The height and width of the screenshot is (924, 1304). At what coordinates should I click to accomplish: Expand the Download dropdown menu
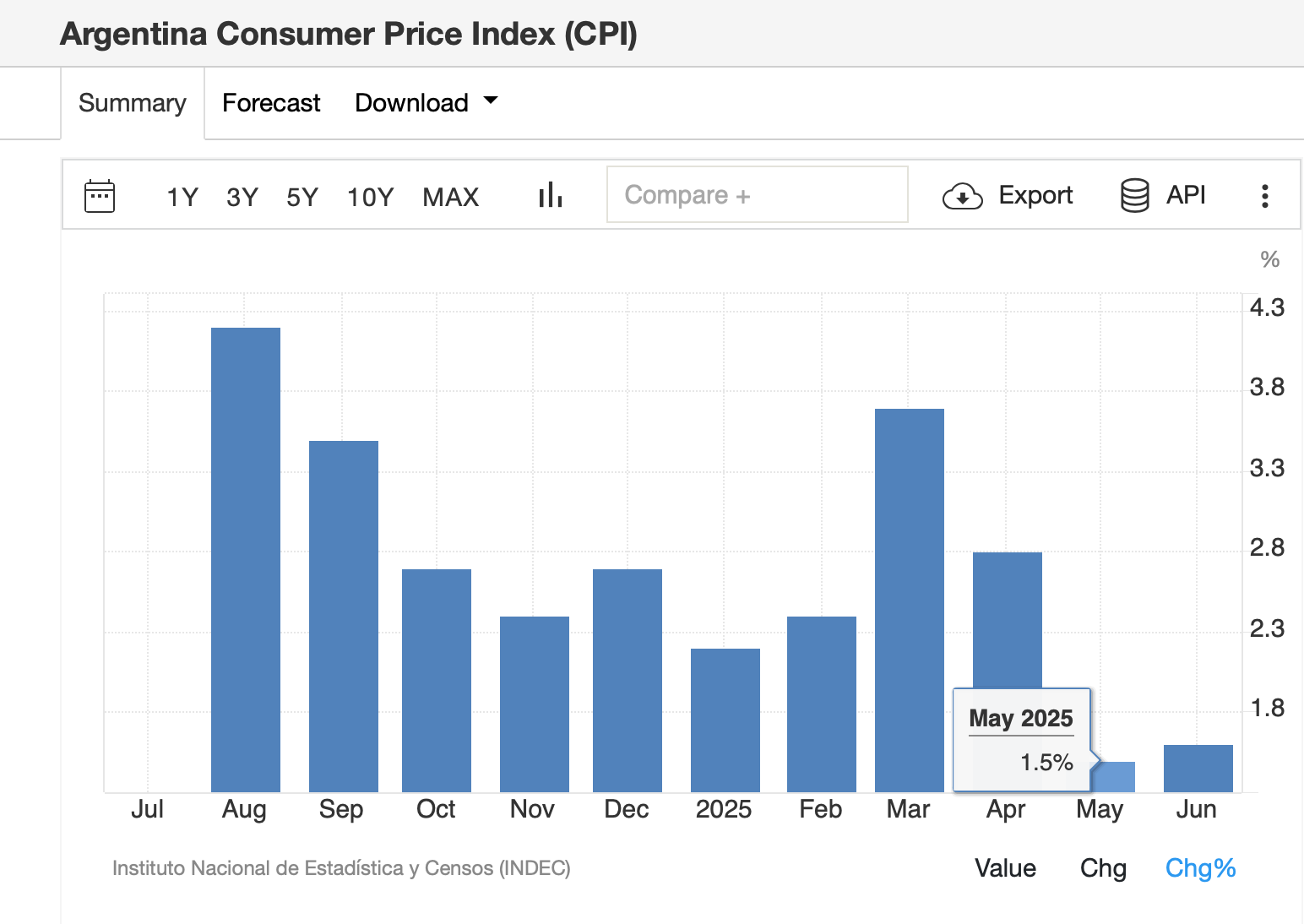click(426, 103)
